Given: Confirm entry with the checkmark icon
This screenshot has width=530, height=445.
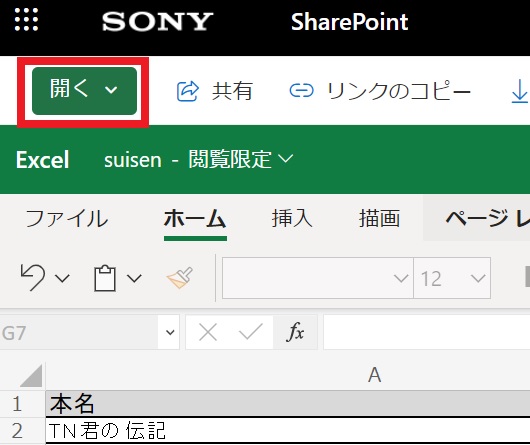Looking at the screenshot, I should (x=251, y=332).
